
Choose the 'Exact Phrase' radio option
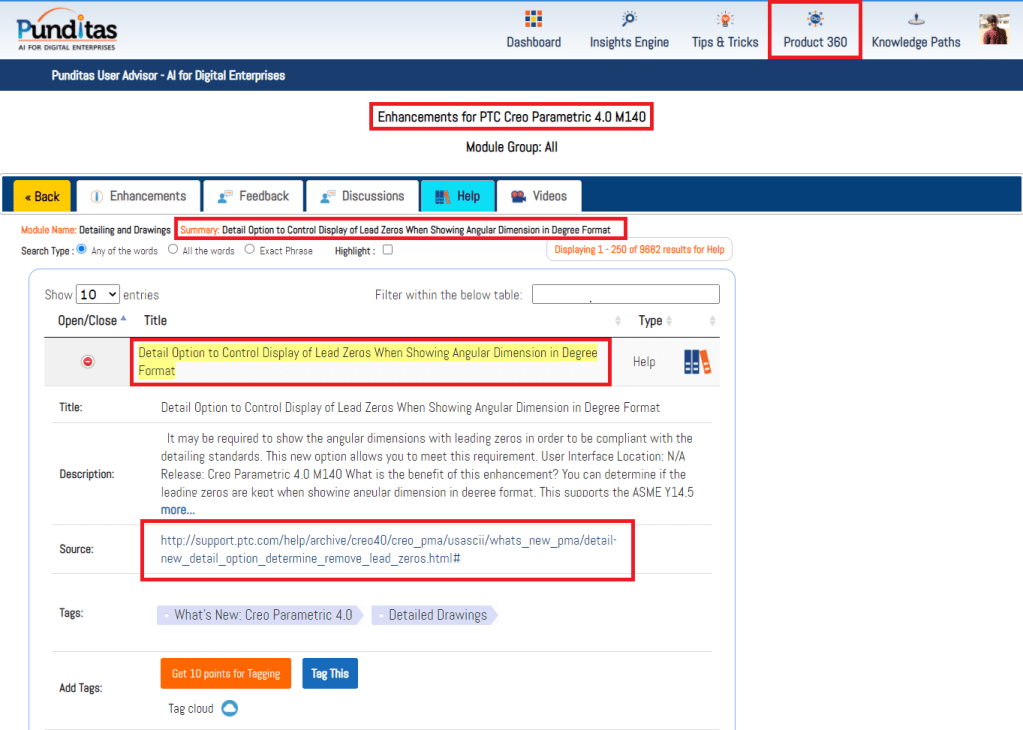[250, 250]
